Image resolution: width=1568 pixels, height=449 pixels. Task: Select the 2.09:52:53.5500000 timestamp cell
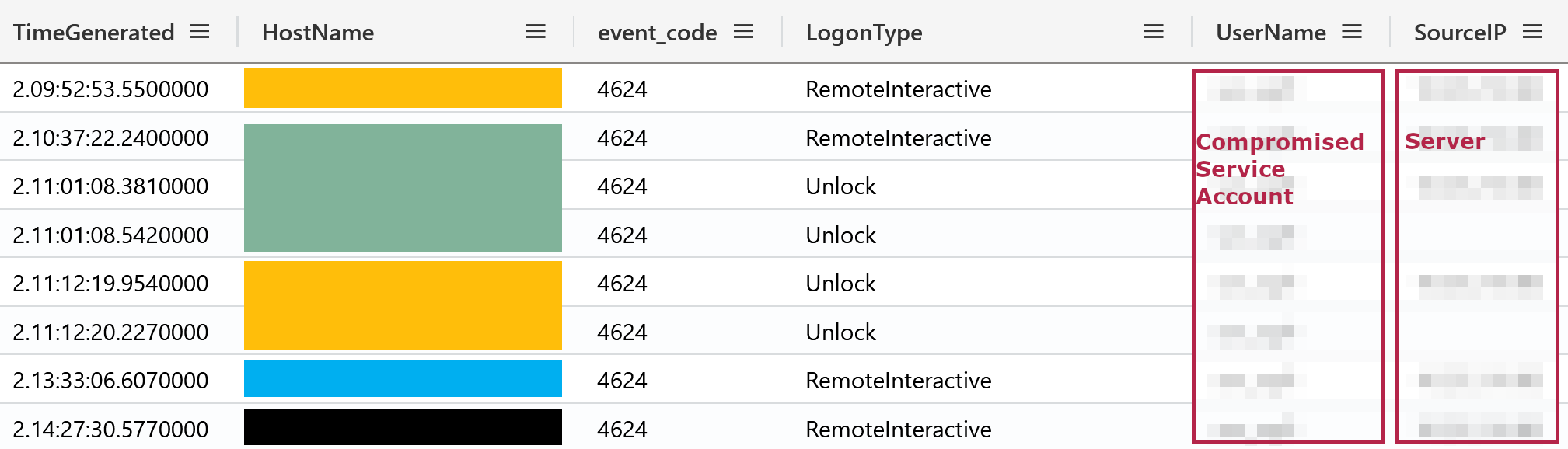coord(110,89)
